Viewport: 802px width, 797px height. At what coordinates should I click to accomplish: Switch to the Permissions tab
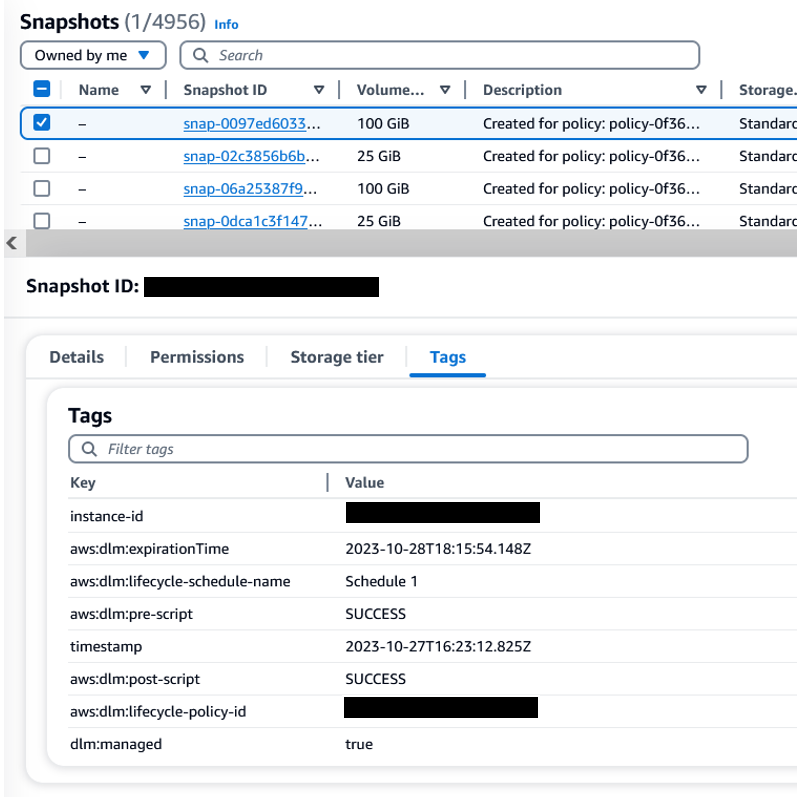(196, 357)
